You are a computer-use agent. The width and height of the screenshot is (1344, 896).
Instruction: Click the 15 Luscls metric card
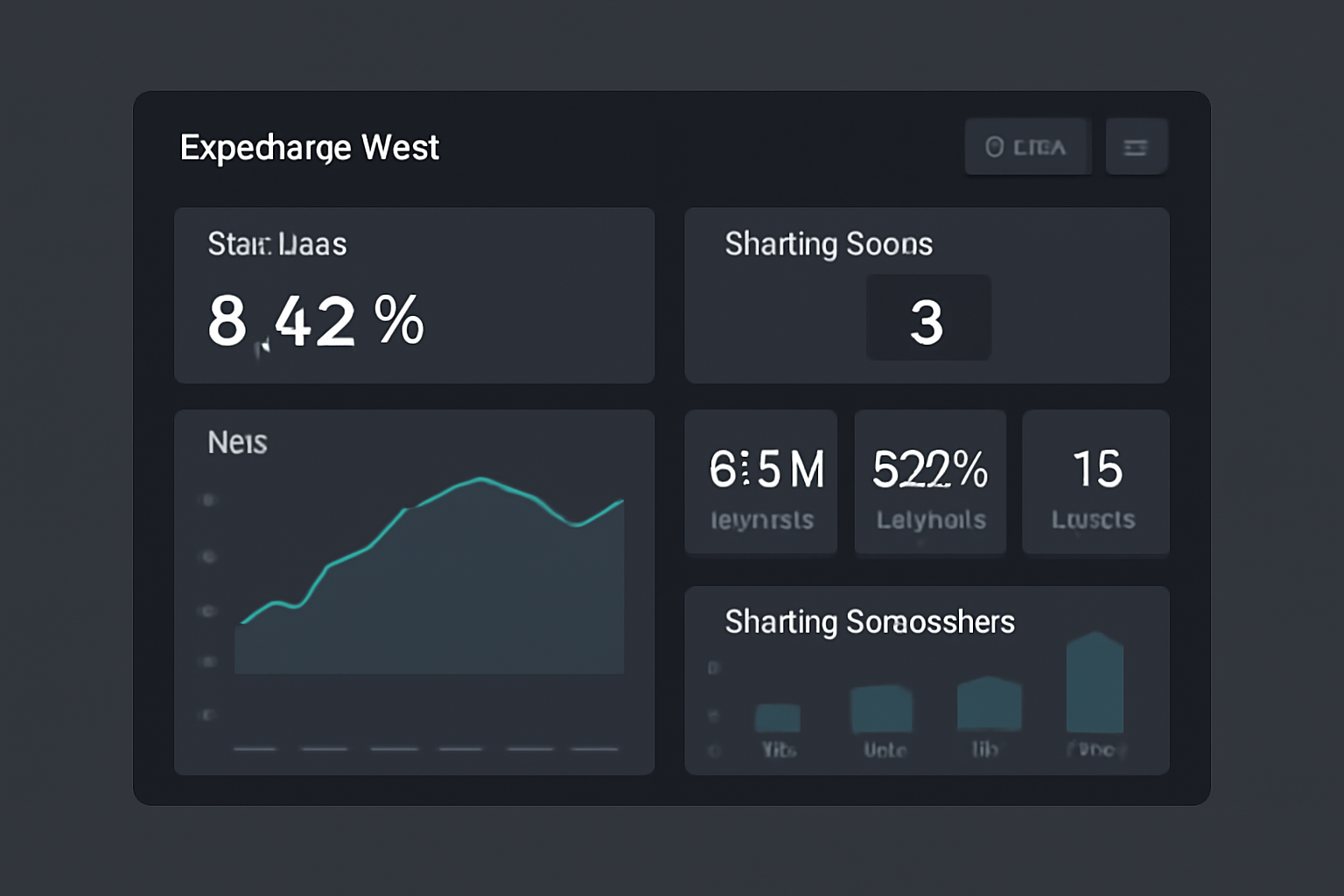point(1095,481)
